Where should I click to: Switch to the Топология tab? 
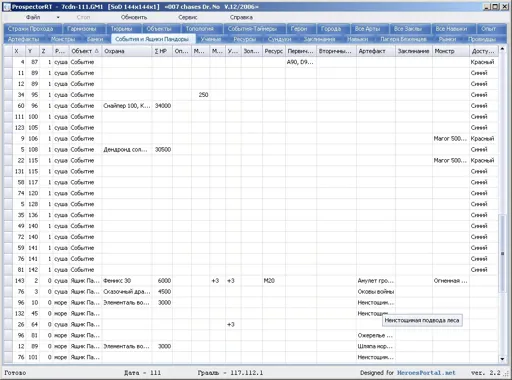(202, 29)
